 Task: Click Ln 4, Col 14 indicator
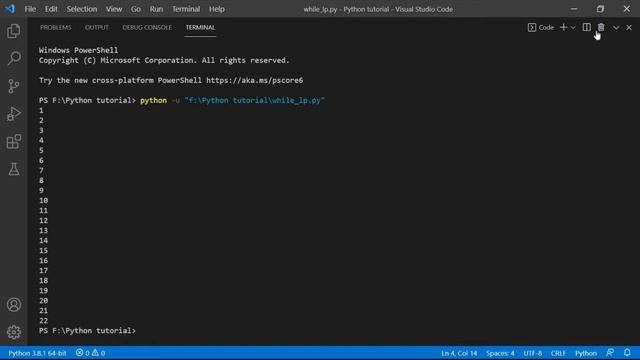coord(459,353)
